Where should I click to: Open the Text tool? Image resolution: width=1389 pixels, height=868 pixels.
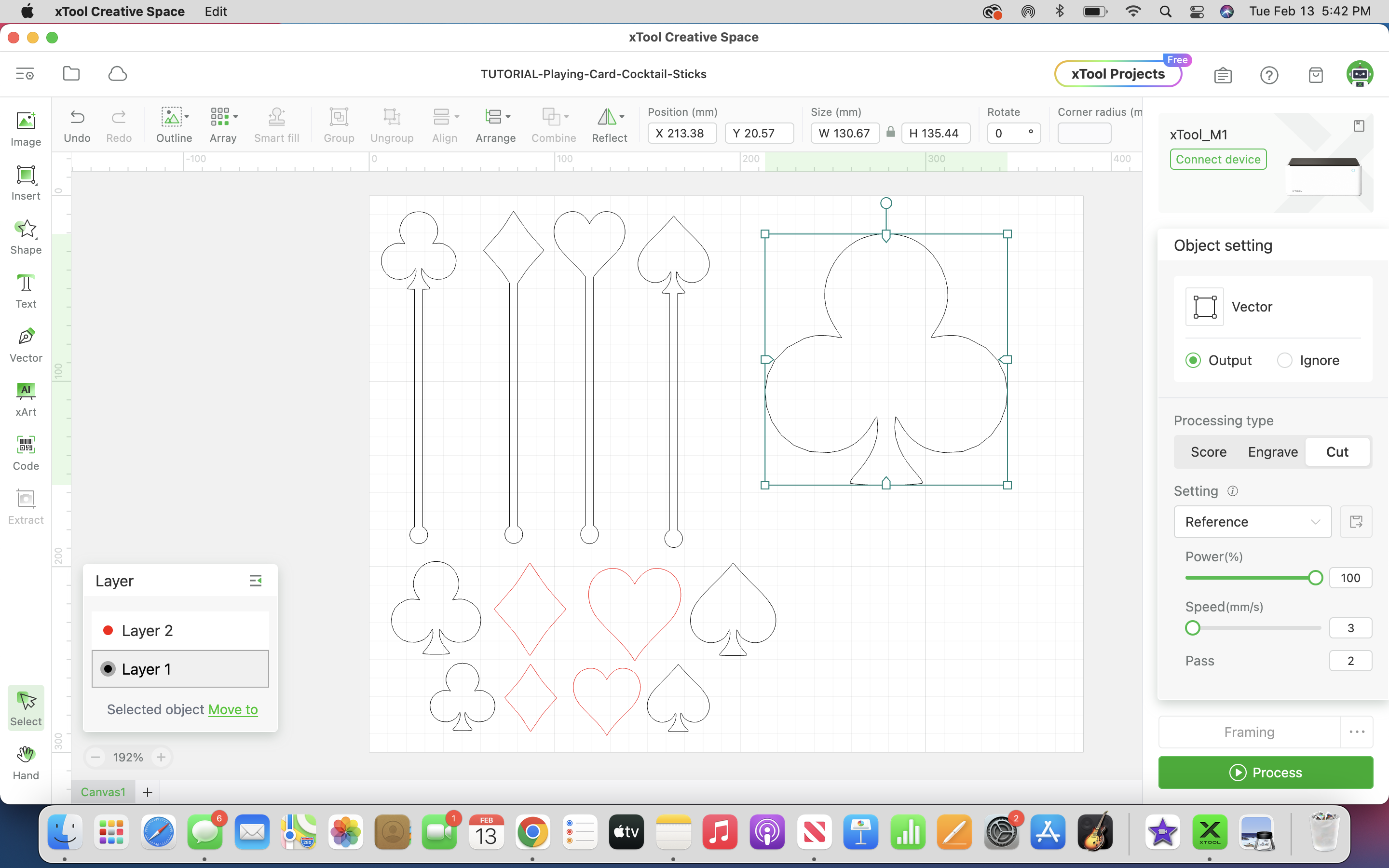point(25,290)
